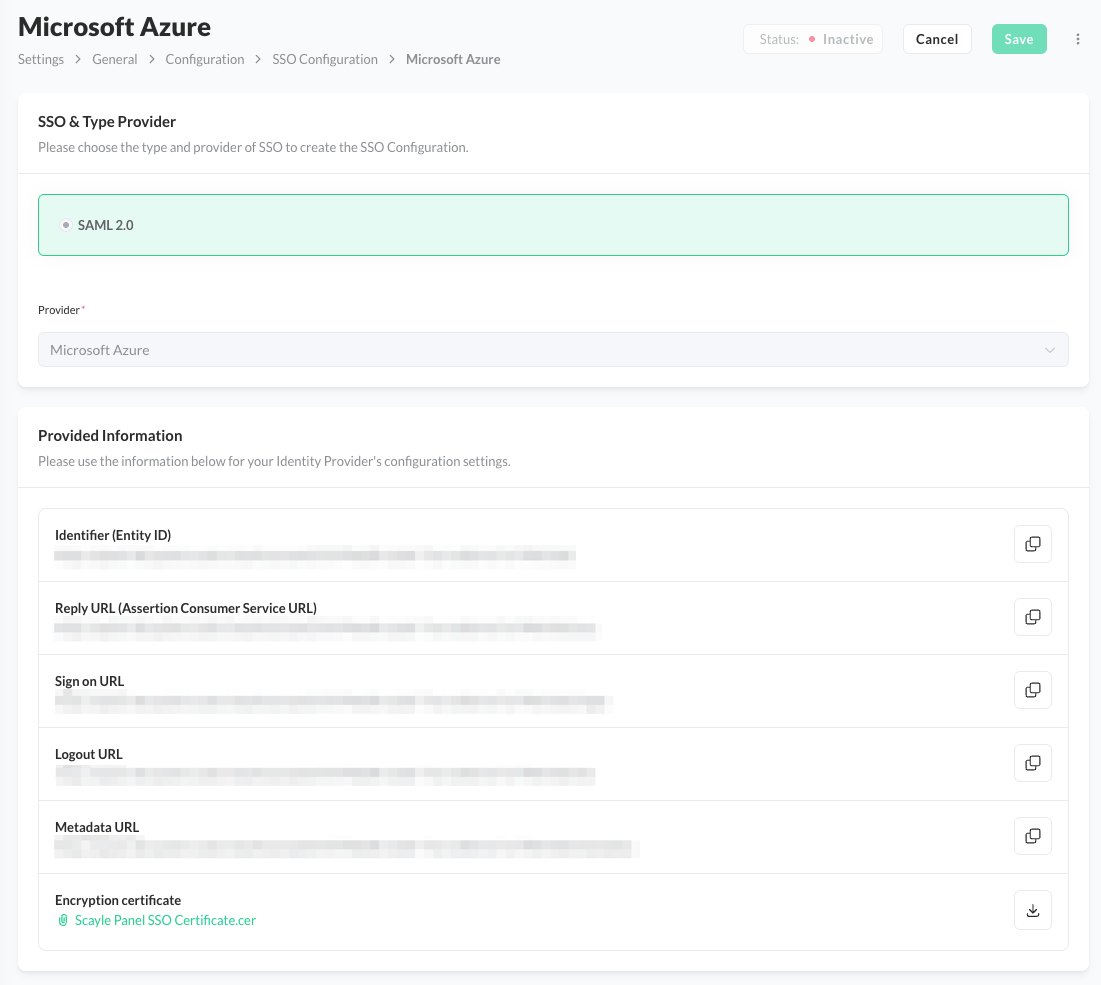Navigate to General breadcrumb item
The width and height of the screenshot is (1101, 985).
tap(115, 59)
